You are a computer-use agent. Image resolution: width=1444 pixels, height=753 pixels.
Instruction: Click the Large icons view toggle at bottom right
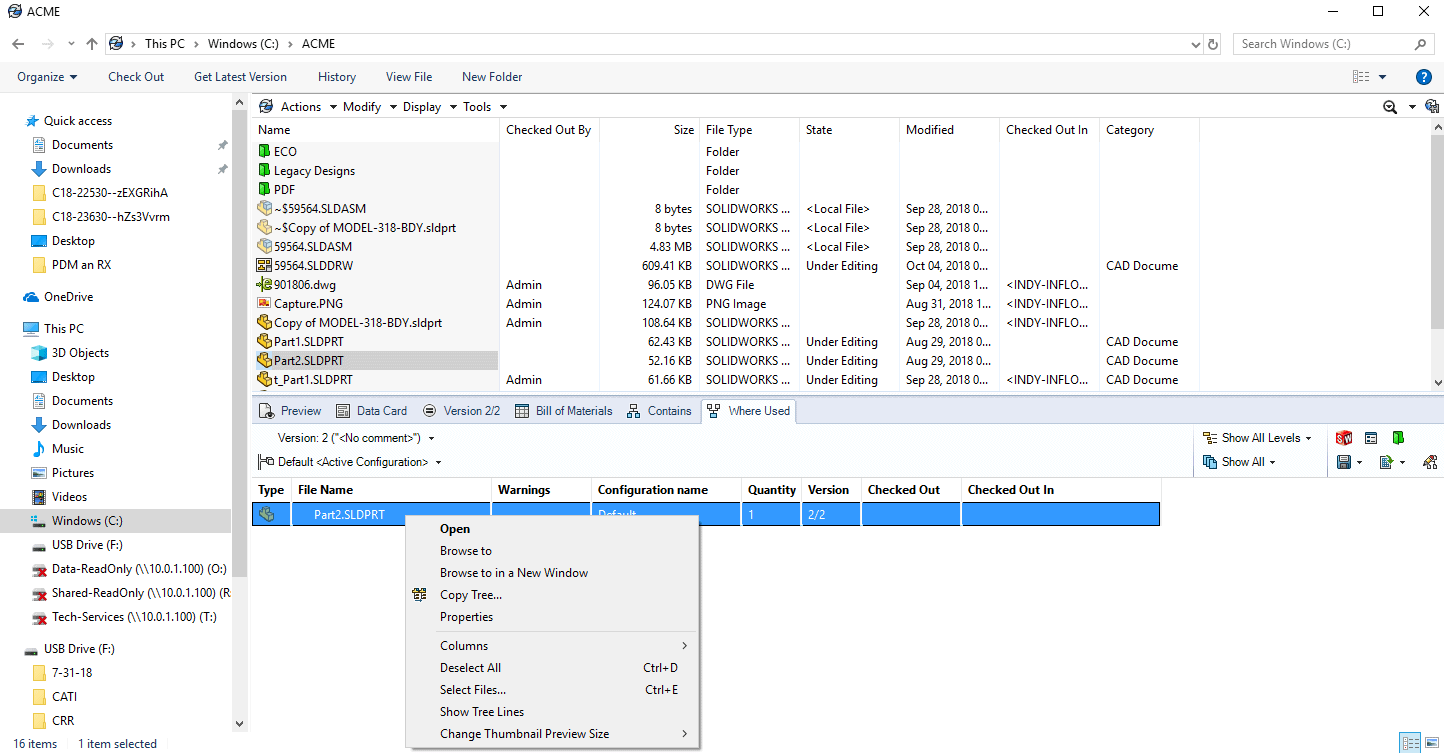pyautogui.click(x=1432, y=743)
